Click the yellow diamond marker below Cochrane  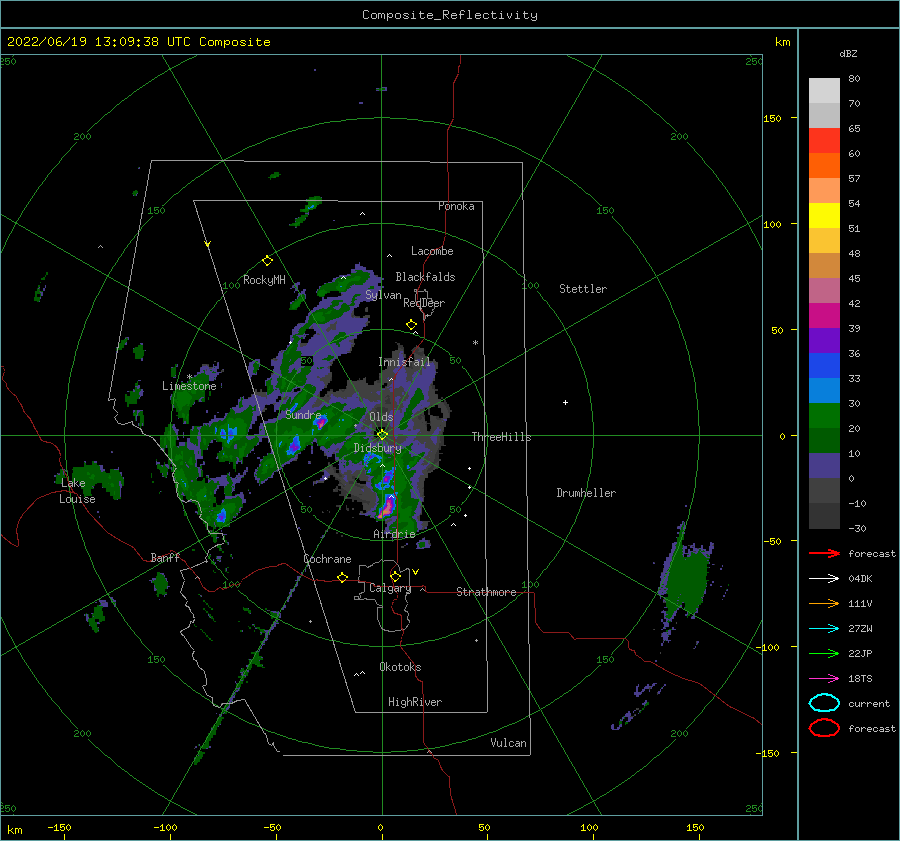(x=342, y=577)
